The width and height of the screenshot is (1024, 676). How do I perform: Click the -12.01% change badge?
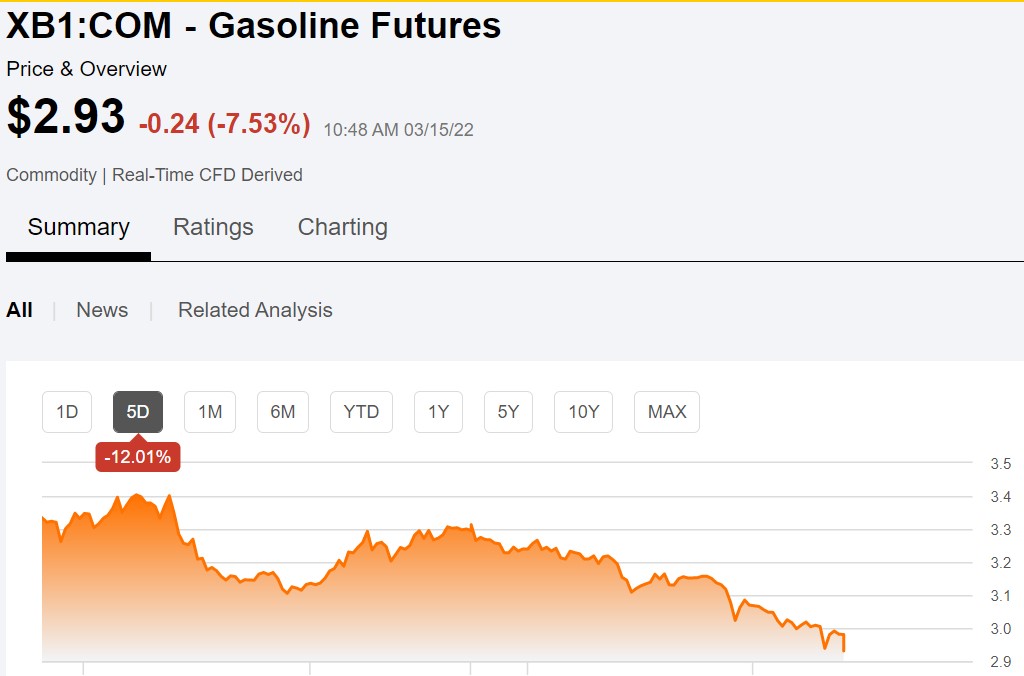click(x=138, y=457)
